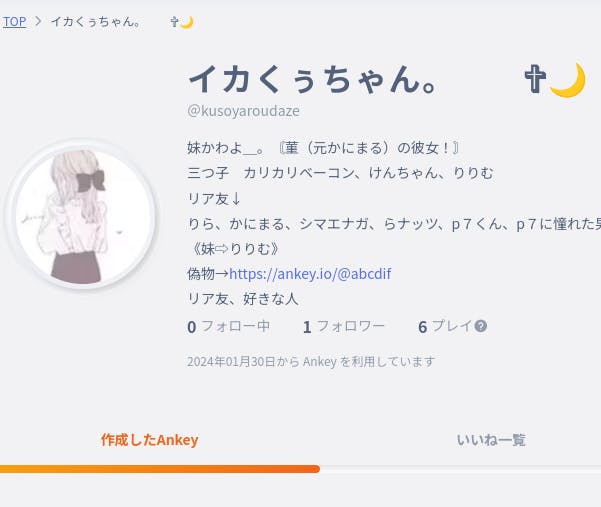
Task: Click the crescent moon emoji in the profile title
Action: tap(568, 80)
